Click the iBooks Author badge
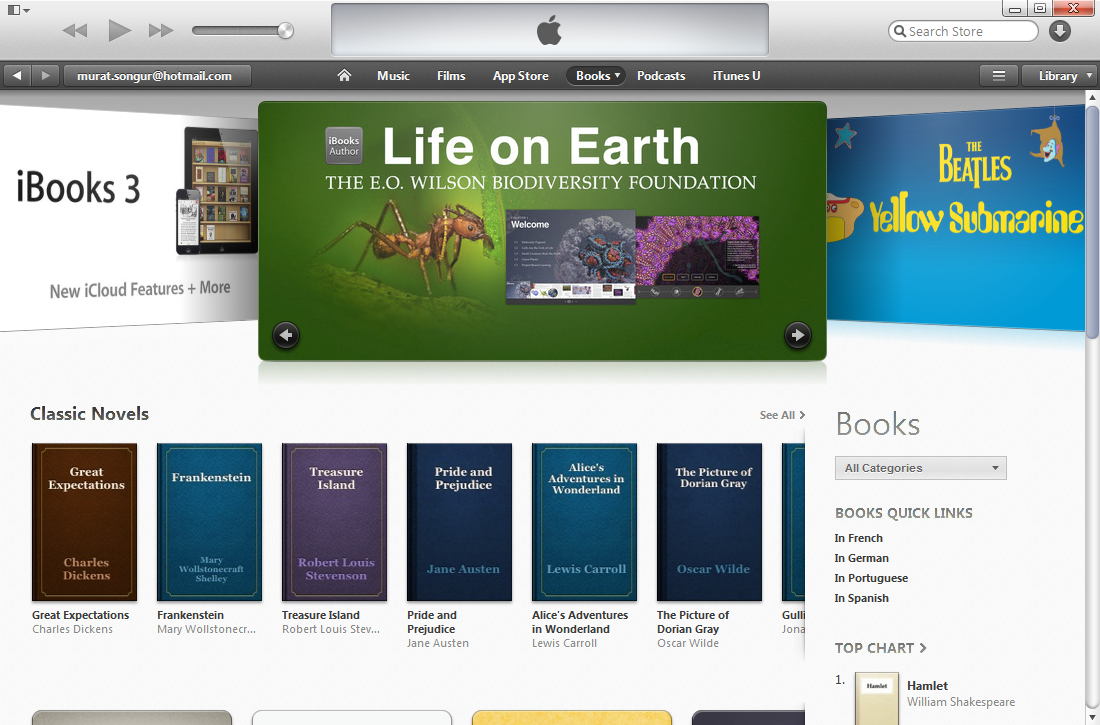 (x=344, y=146)
